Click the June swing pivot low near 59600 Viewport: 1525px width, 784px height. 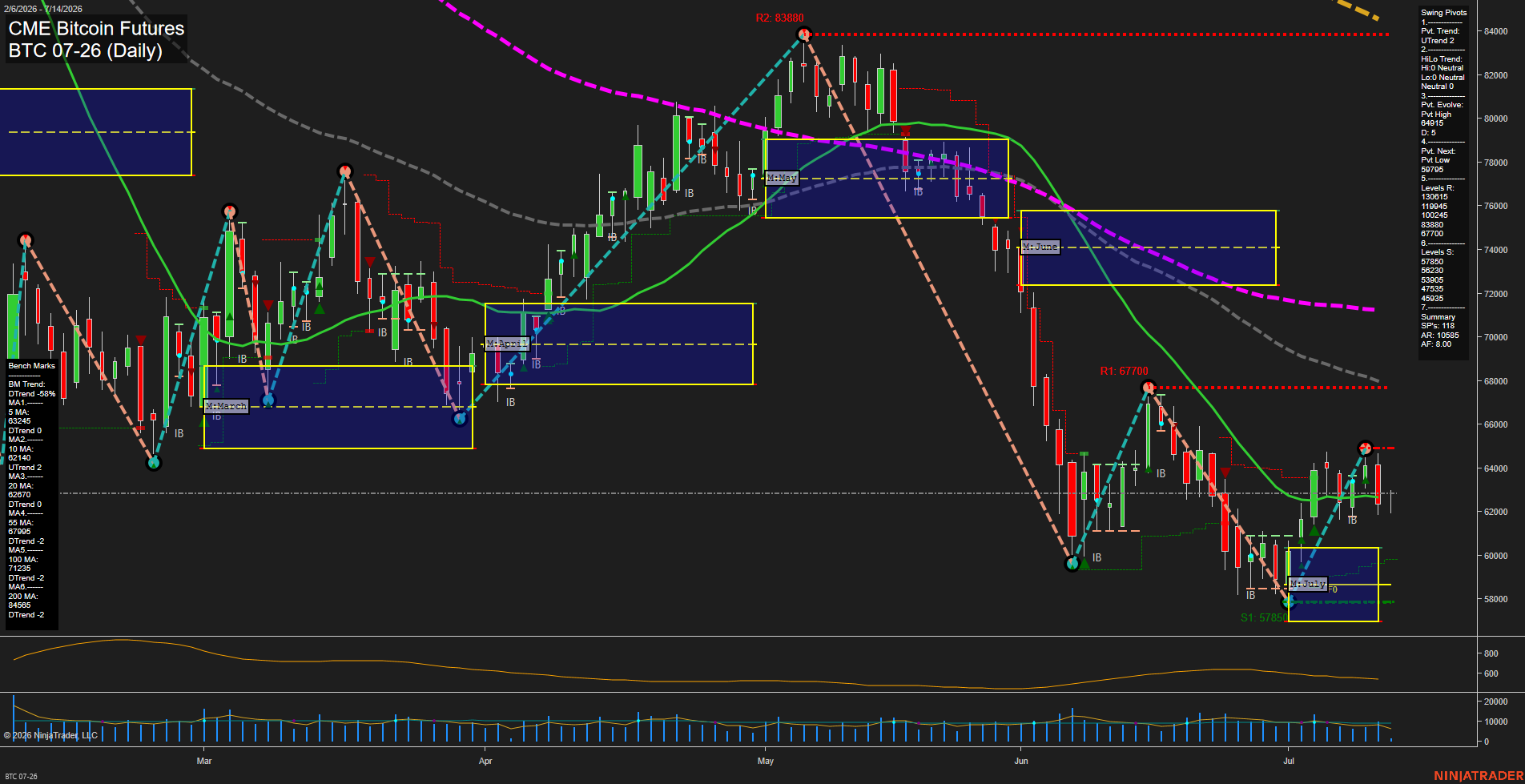click(1072, 564)
